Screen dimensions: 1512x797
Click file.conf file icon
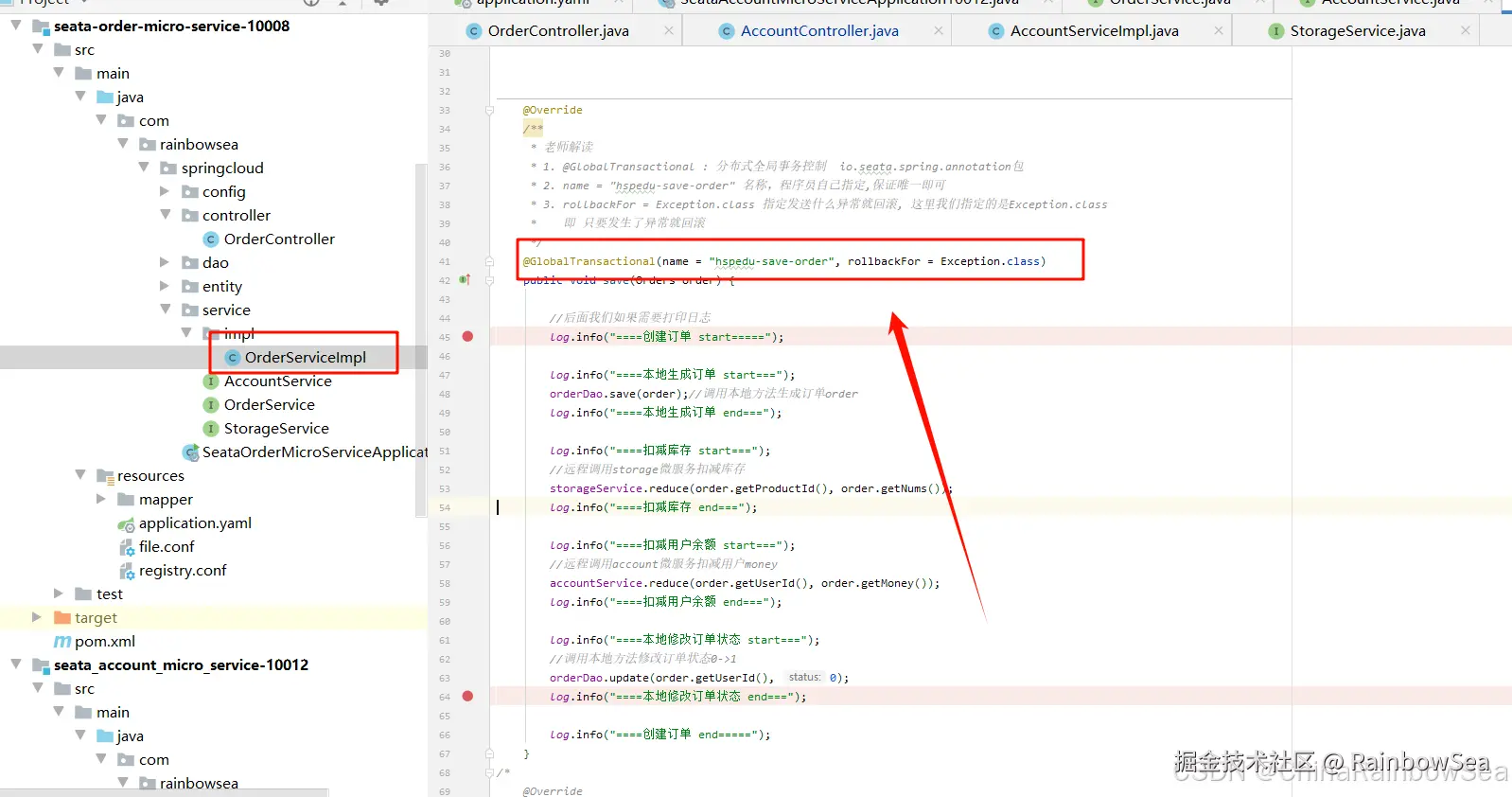(x=127, y=547)
